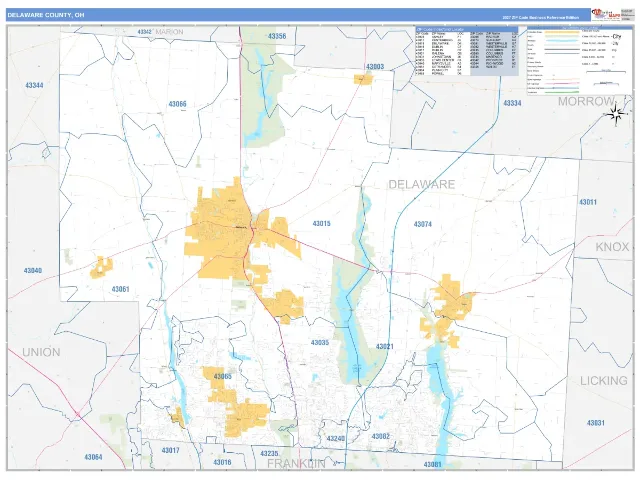Select the ZIP code label 43356

[x=277, y=36]
